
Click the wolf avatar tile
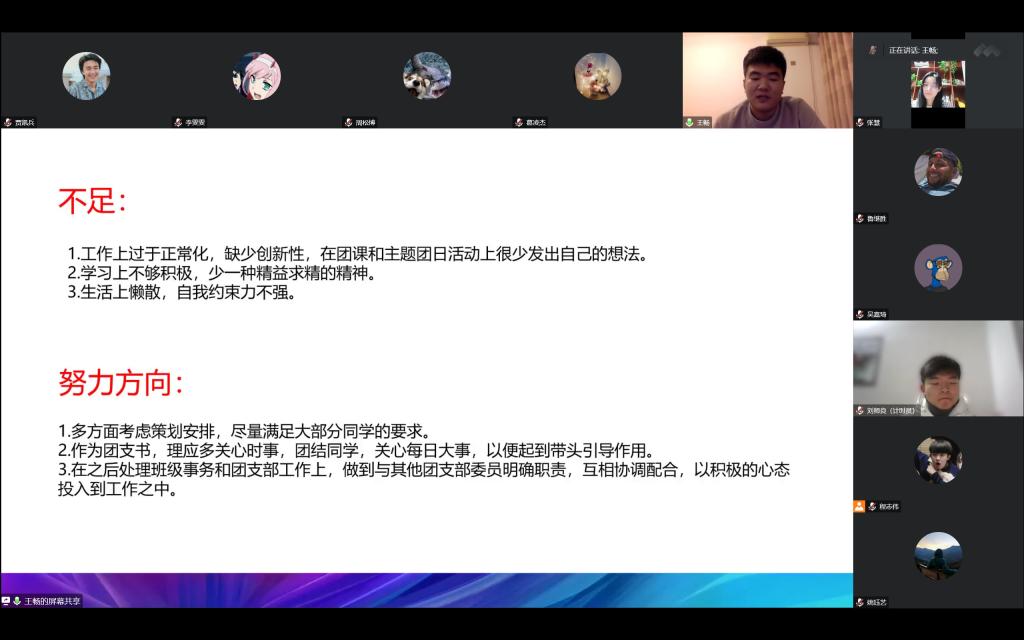[x=427, y=76]
